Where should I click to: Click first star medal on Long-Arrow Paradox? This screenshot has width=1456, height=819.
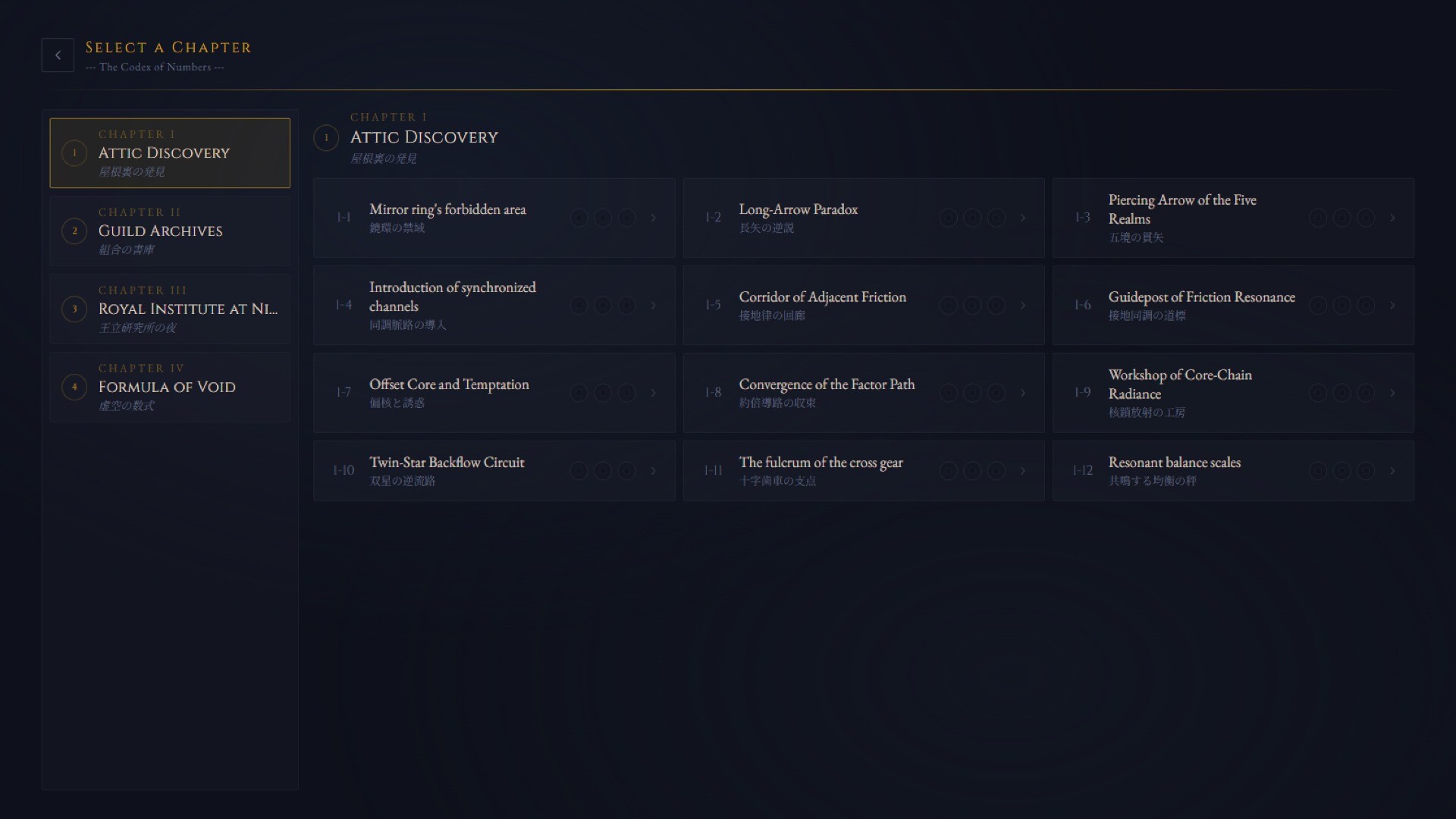point(948,218)
